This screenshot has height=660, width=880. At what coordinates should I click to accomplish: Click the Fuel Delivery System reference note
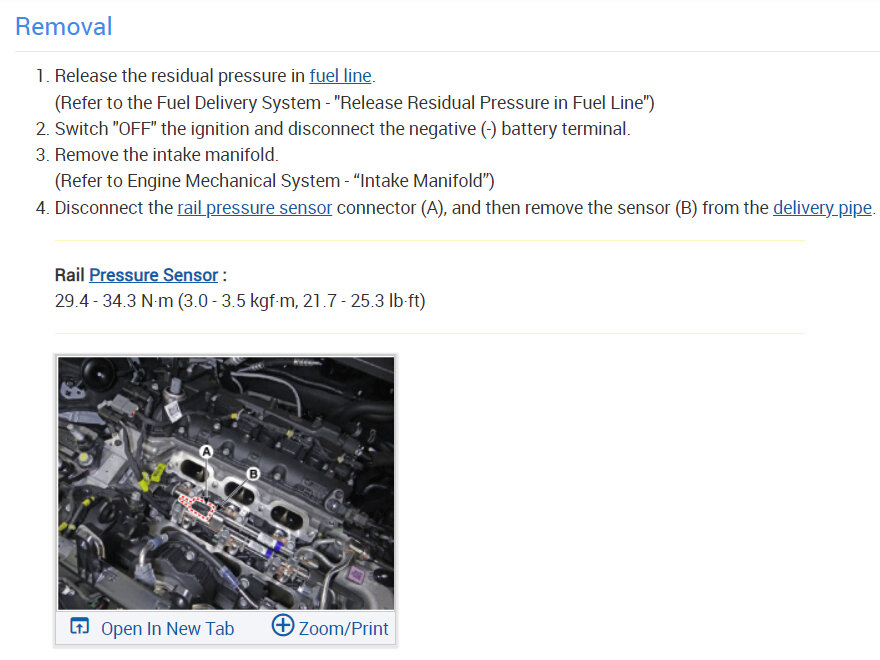click(354, 102)
